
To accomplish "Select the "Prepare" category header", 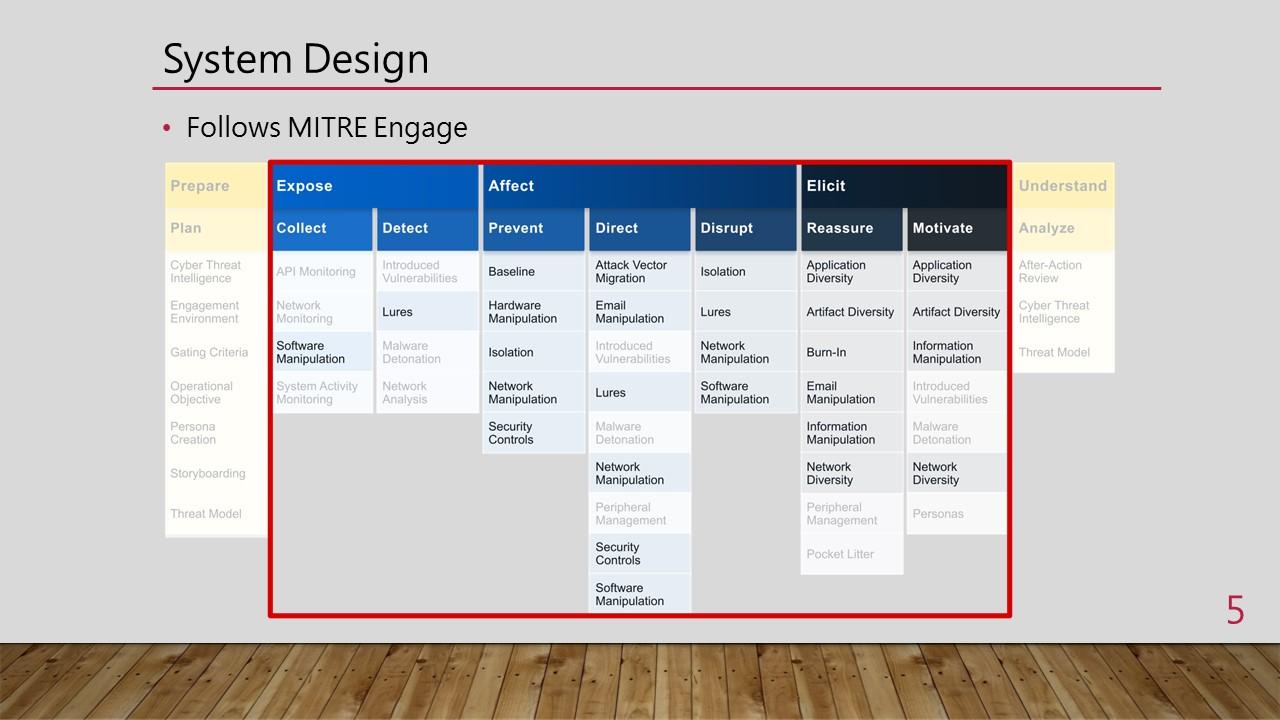I will [x=216, y=186].
